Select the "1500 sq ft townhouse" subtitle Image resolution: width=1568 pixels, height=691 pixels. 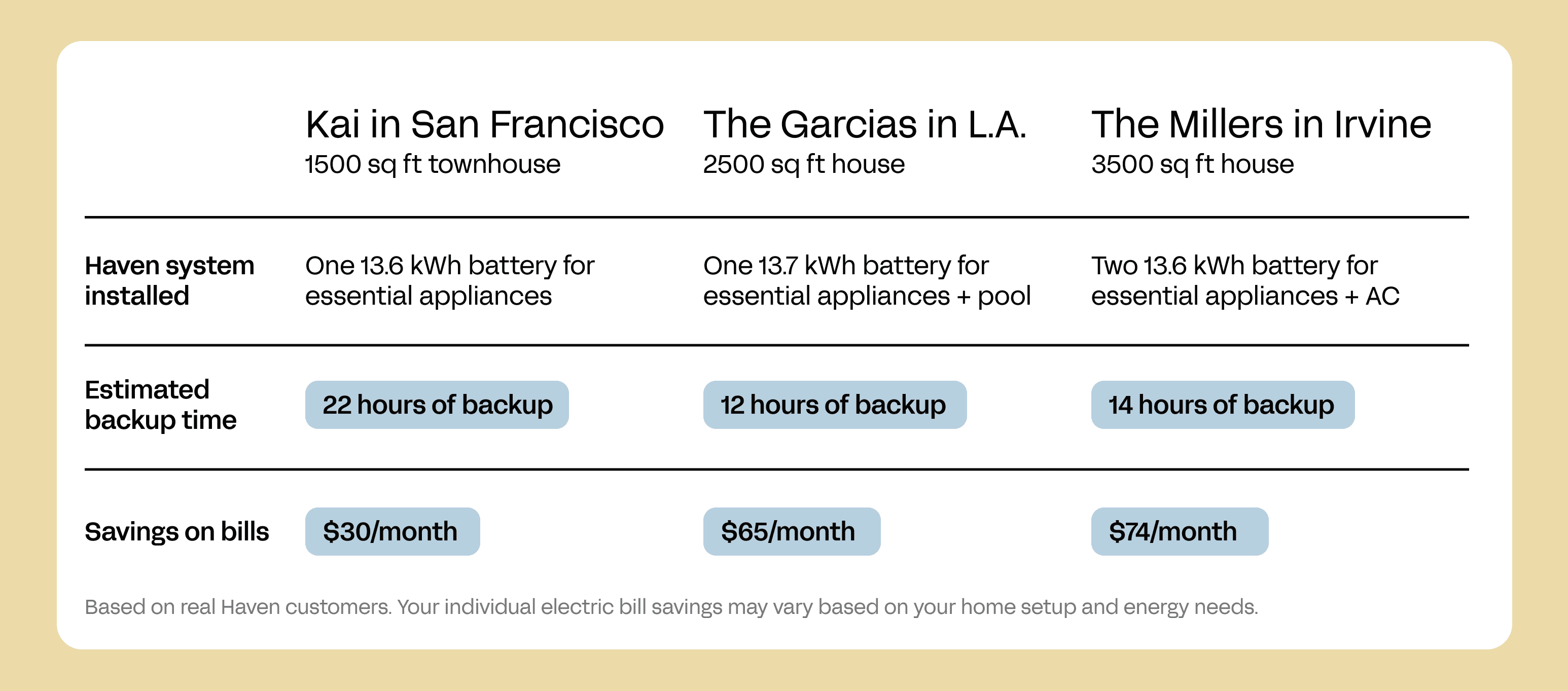(432, 164)
